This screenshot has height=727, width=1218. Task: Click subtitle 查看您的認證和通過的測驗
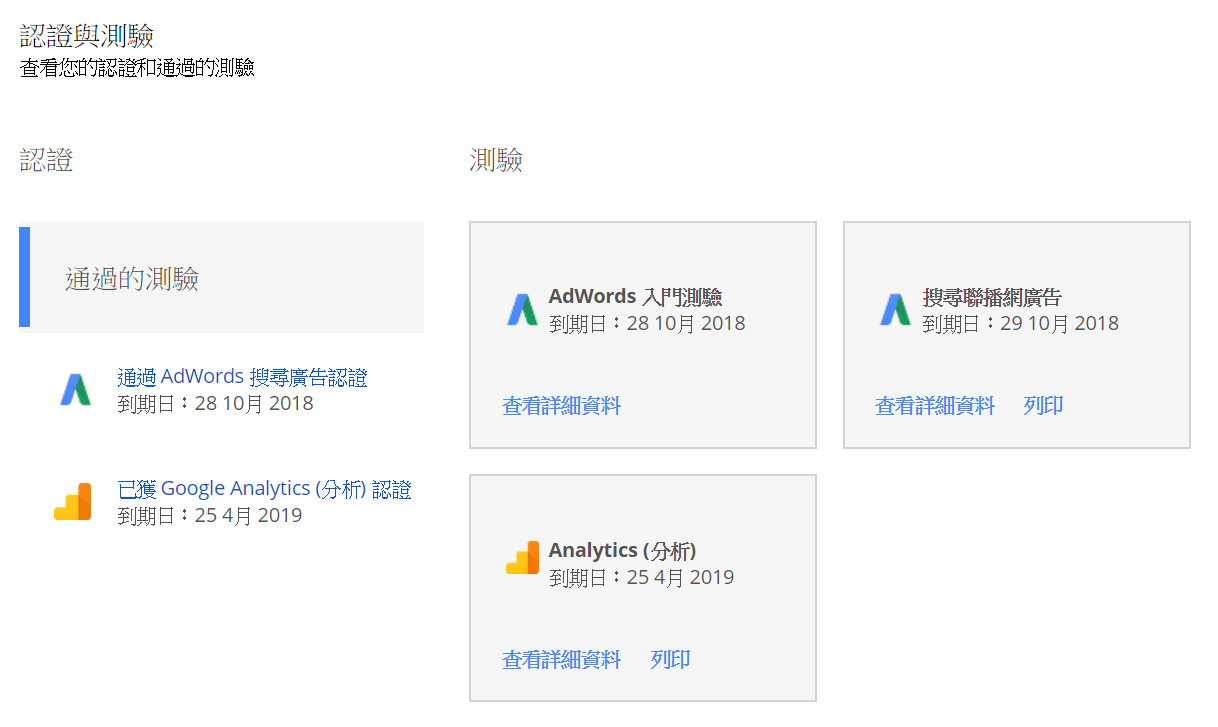coord(137,68)
